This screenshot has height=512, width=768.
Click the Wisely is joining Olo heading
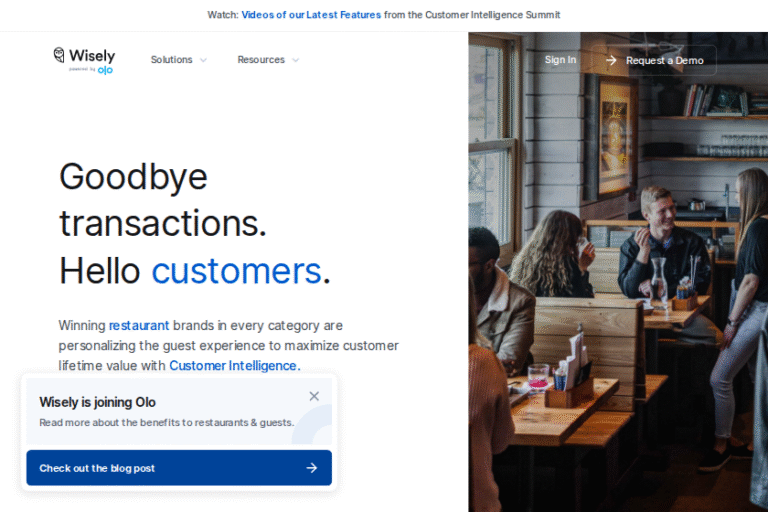97,402
